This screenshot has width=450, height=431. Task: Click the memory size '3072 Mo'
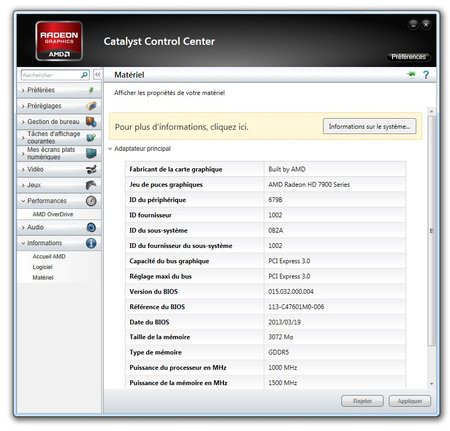281,337
